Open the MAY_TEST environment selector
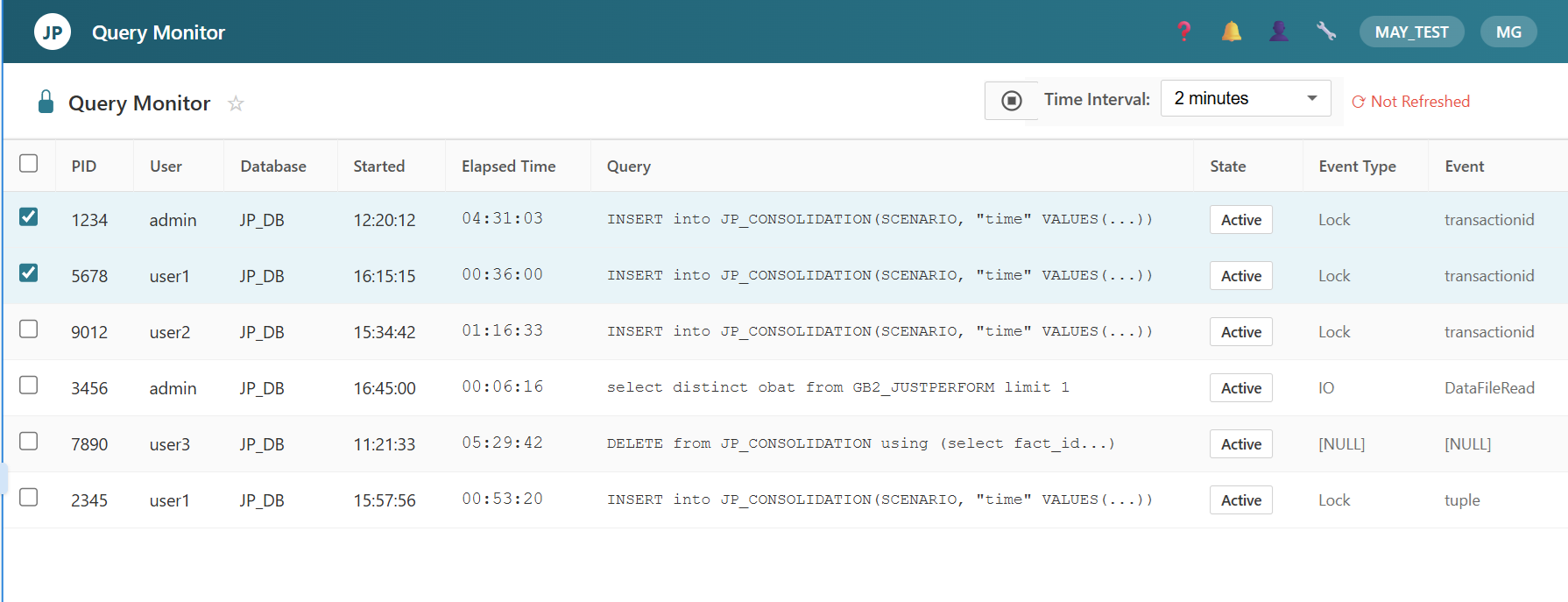This screenshot has width=1568, height=602. coord(1411,32)
